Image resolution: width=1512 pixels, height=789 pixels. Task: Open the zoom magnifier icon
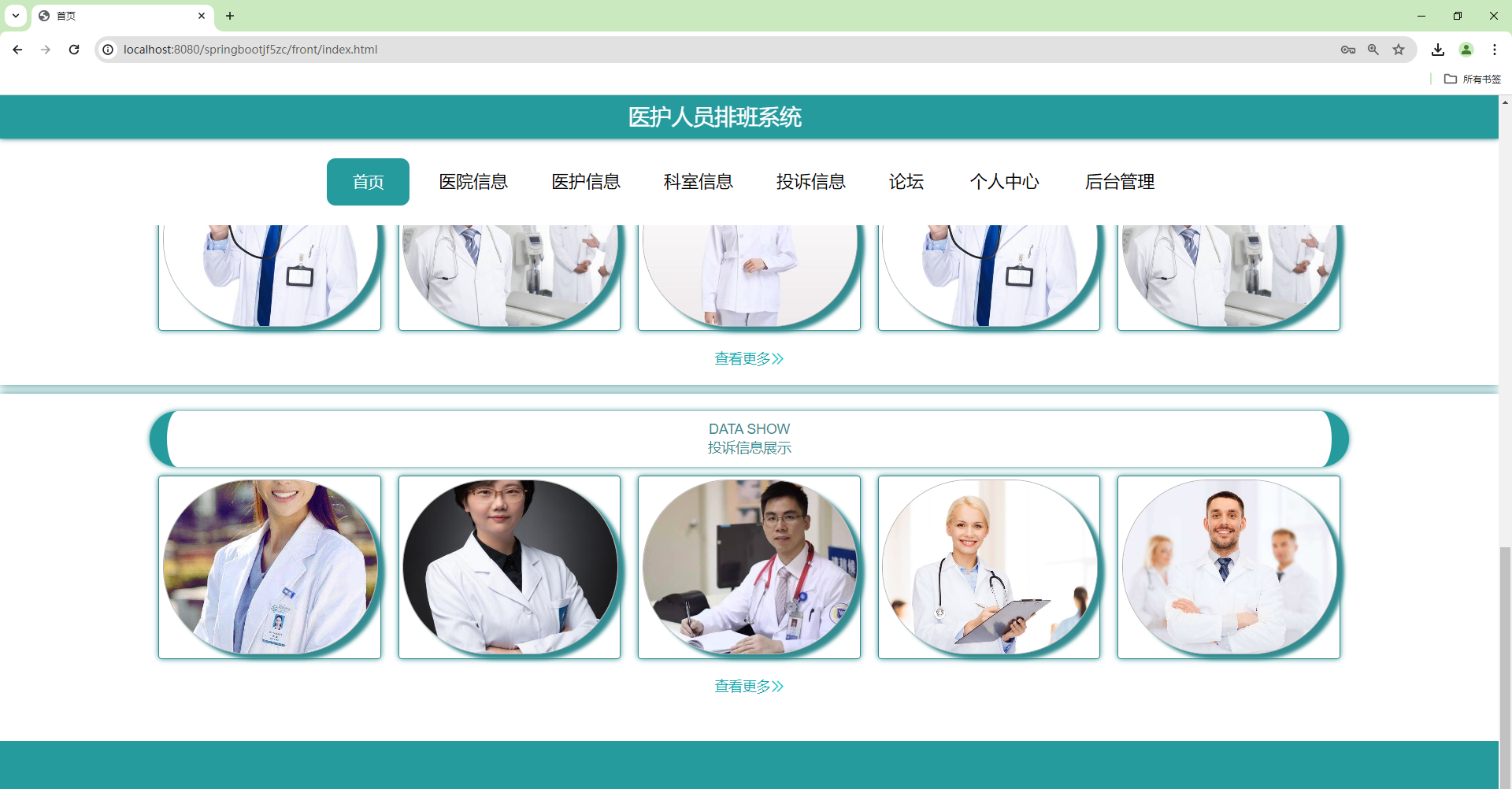(1373, 50)
